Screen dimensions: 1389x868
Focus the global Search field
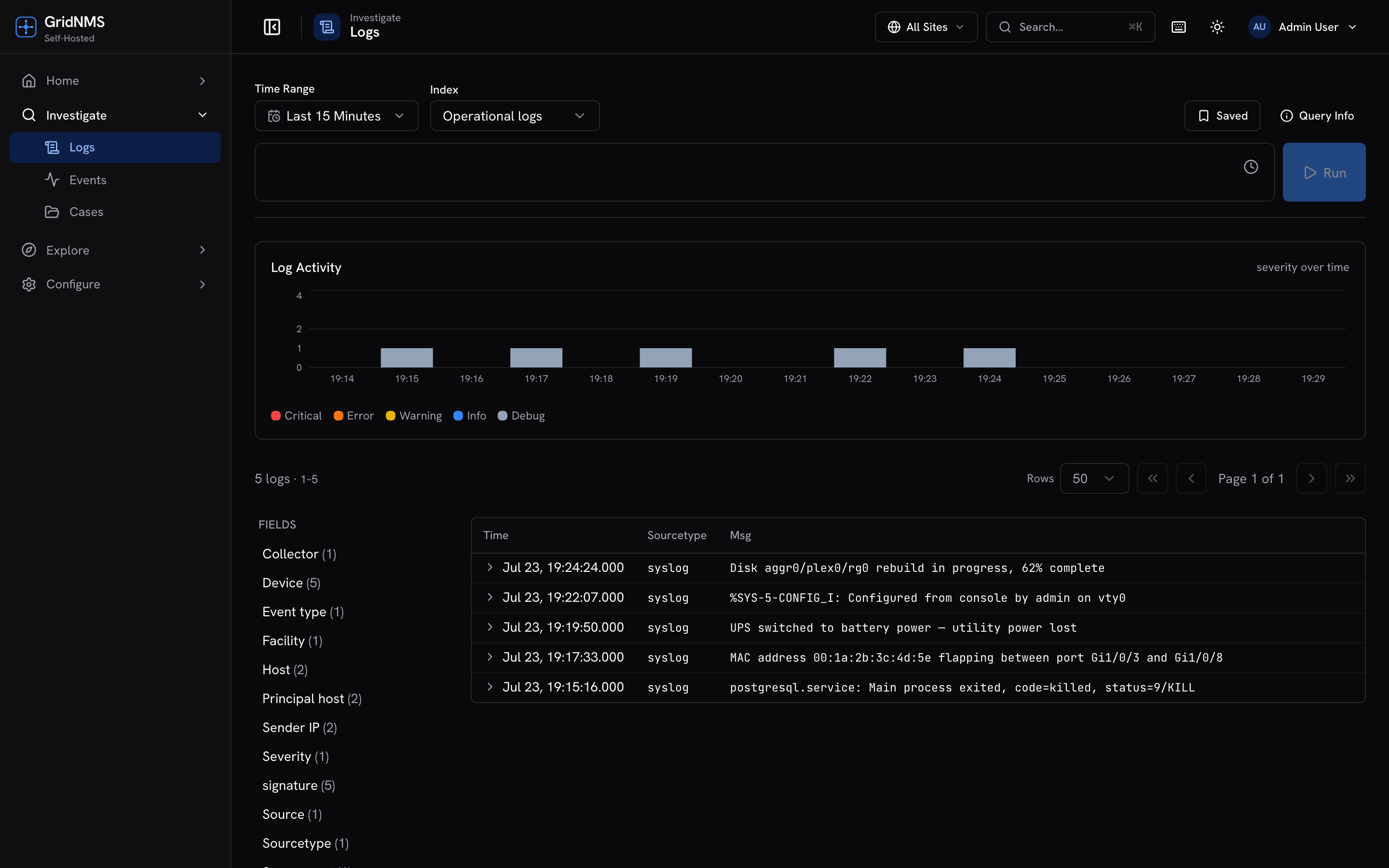pos(1070,27)
